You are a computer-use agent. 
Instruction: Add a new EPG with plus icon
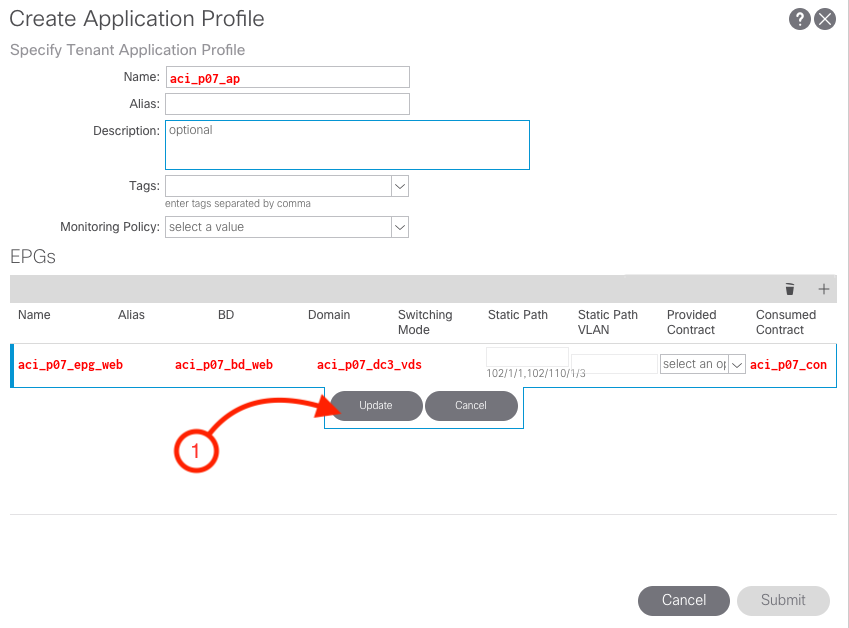(x=824, y=289)
